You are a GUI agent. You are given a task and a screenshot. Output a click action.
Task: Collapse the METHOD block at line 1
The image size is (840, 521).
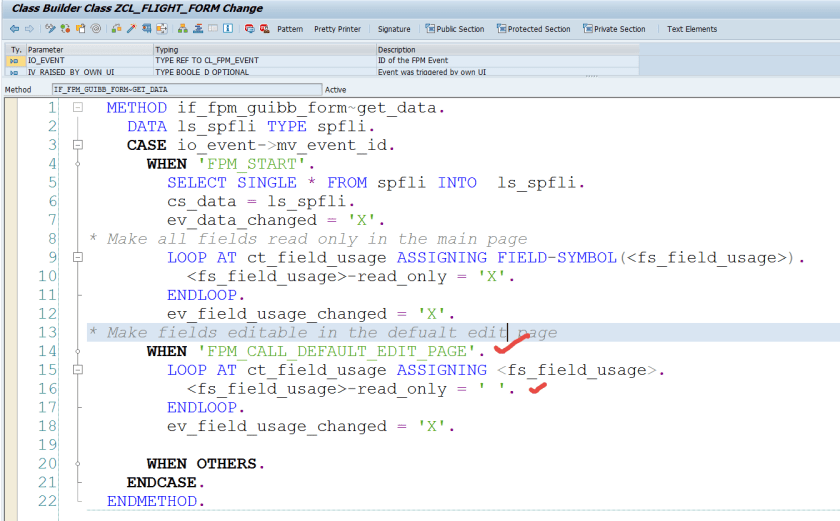[77, 108]
